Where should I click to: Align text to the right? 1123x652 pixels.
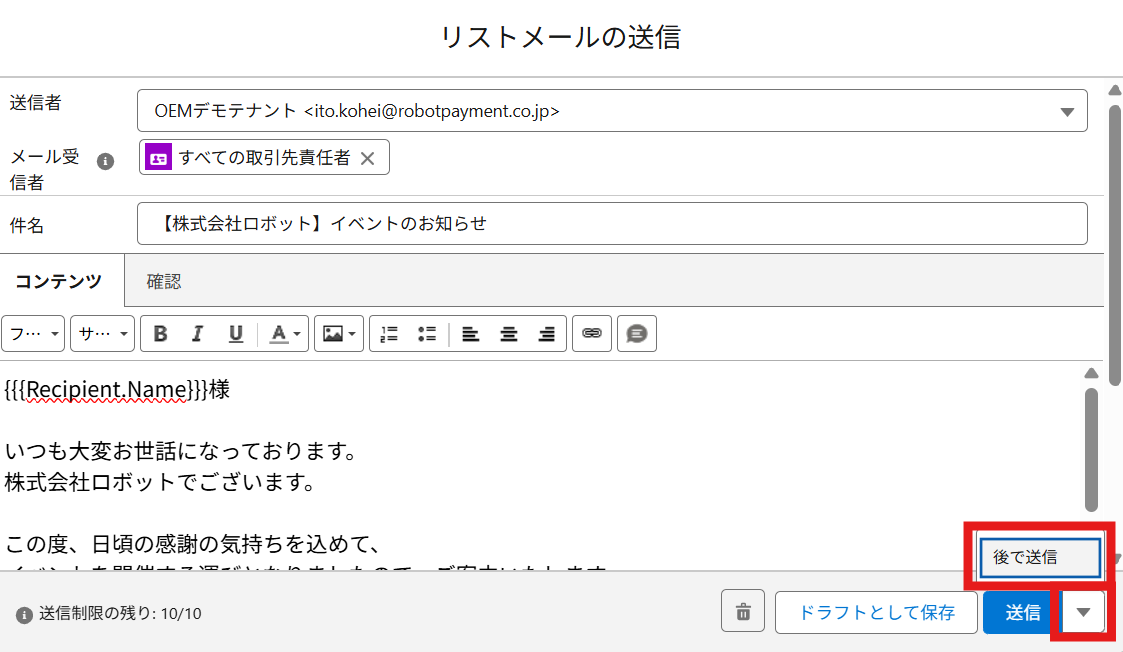[x=546, y=334]
